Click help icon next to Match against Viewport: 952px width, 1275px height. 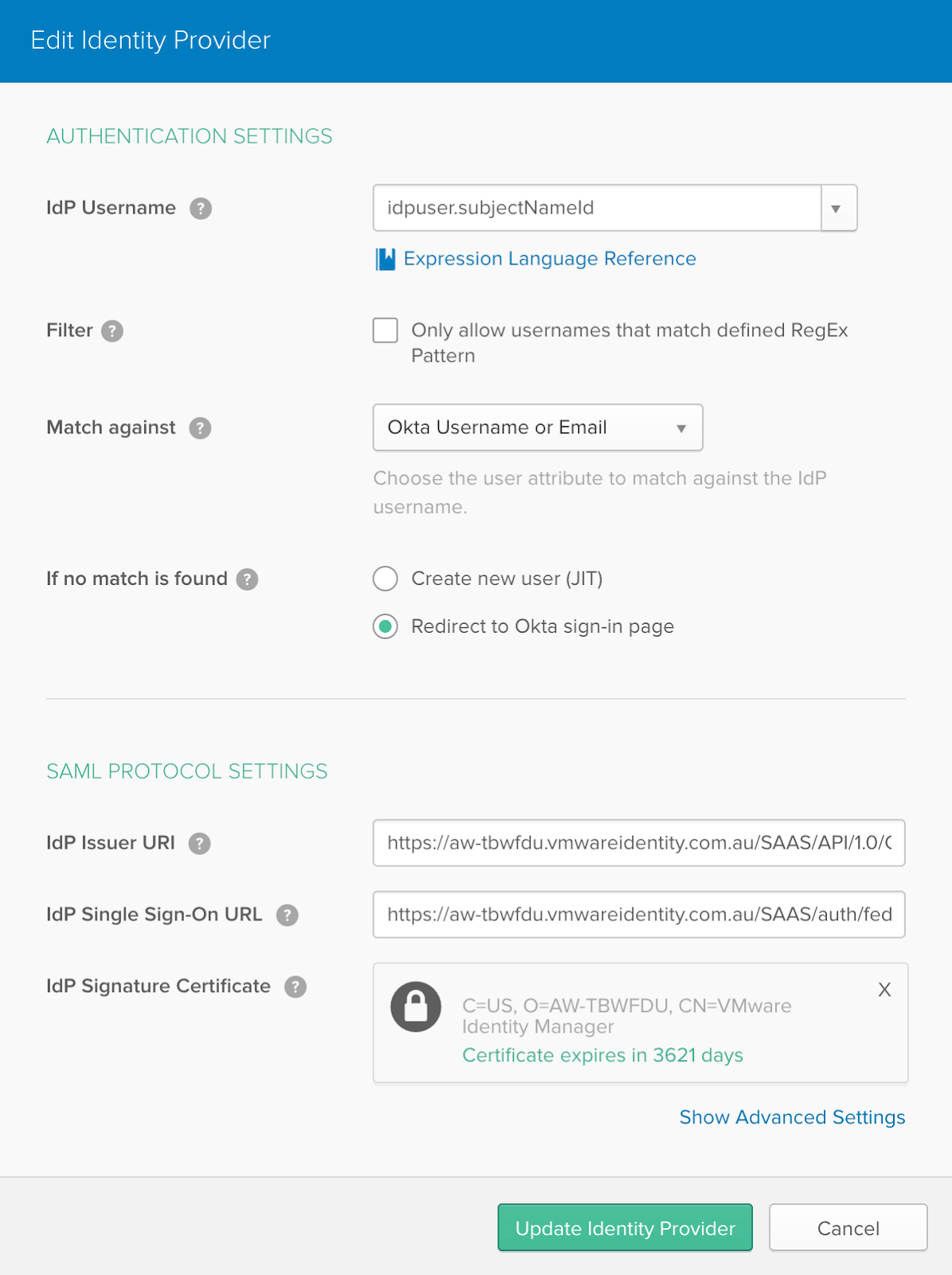[x=200, y=428]
